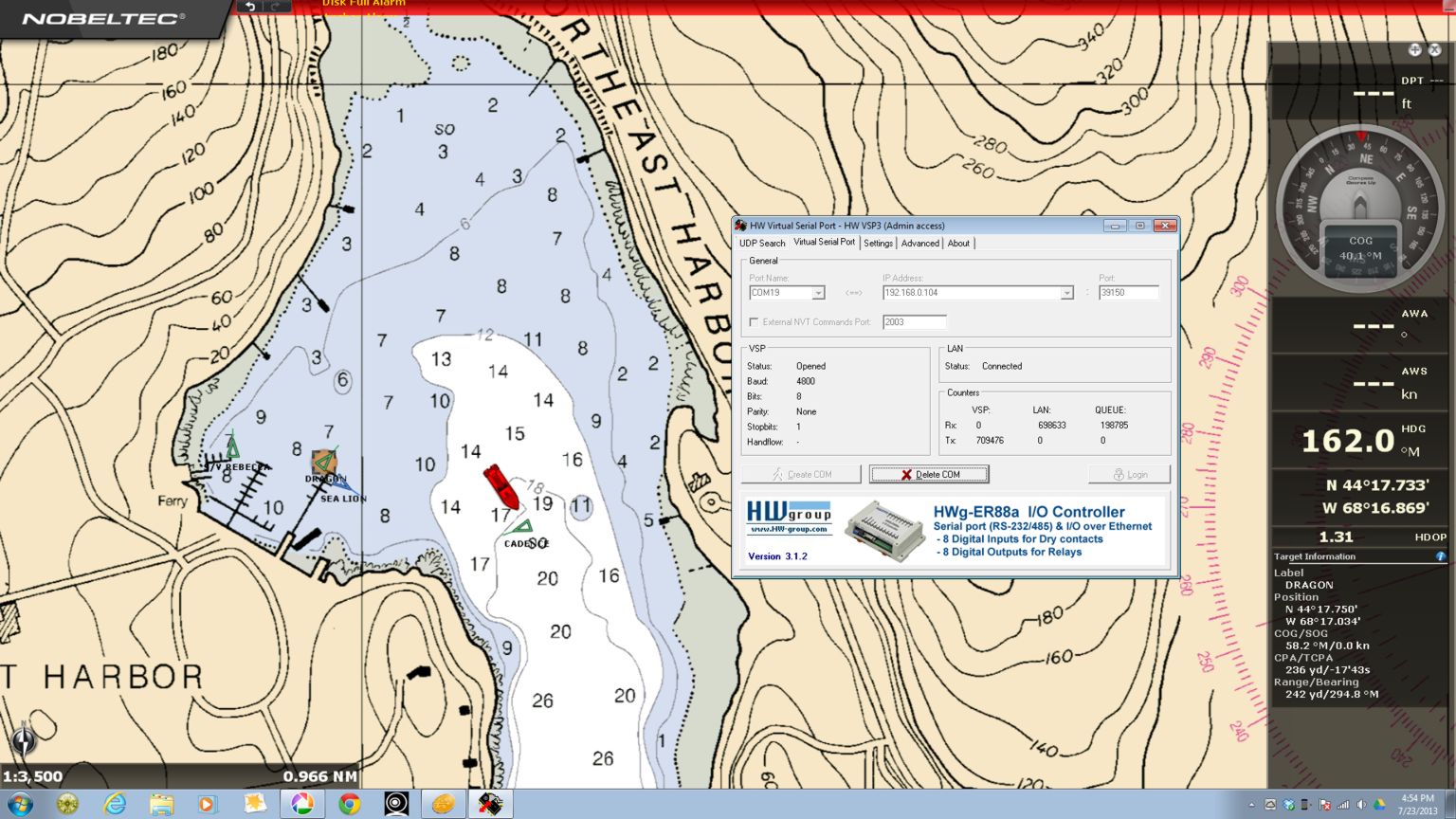Image resolution: width=1456 pixels, height=819 pixels.
Task: Click the COG 40.1 °M readout
Action: [x=1361, y=248]
